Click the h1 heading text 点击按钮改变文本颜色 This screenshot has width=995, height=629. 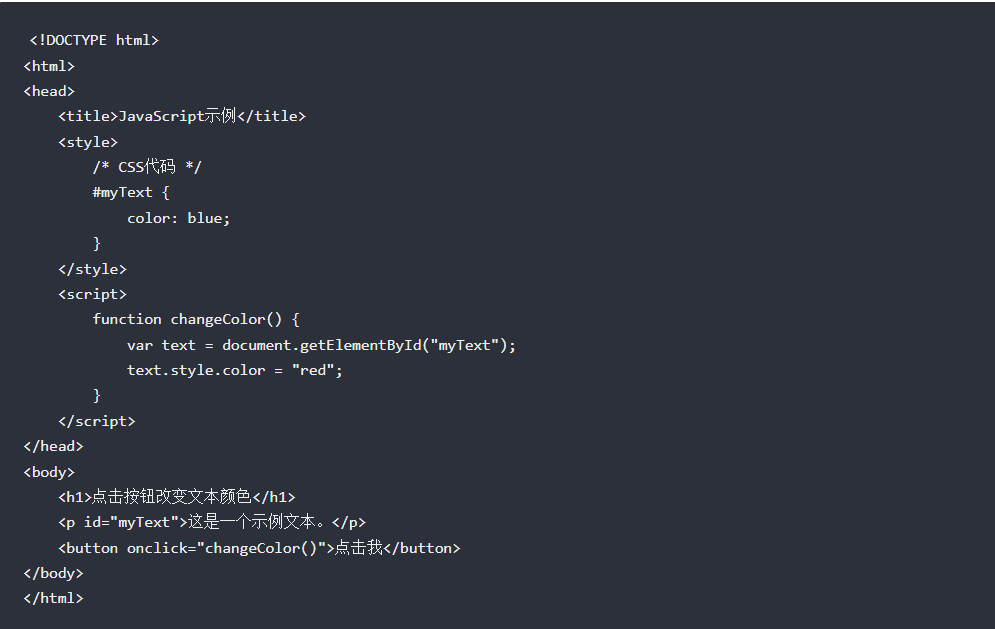[x=172, y=497]
